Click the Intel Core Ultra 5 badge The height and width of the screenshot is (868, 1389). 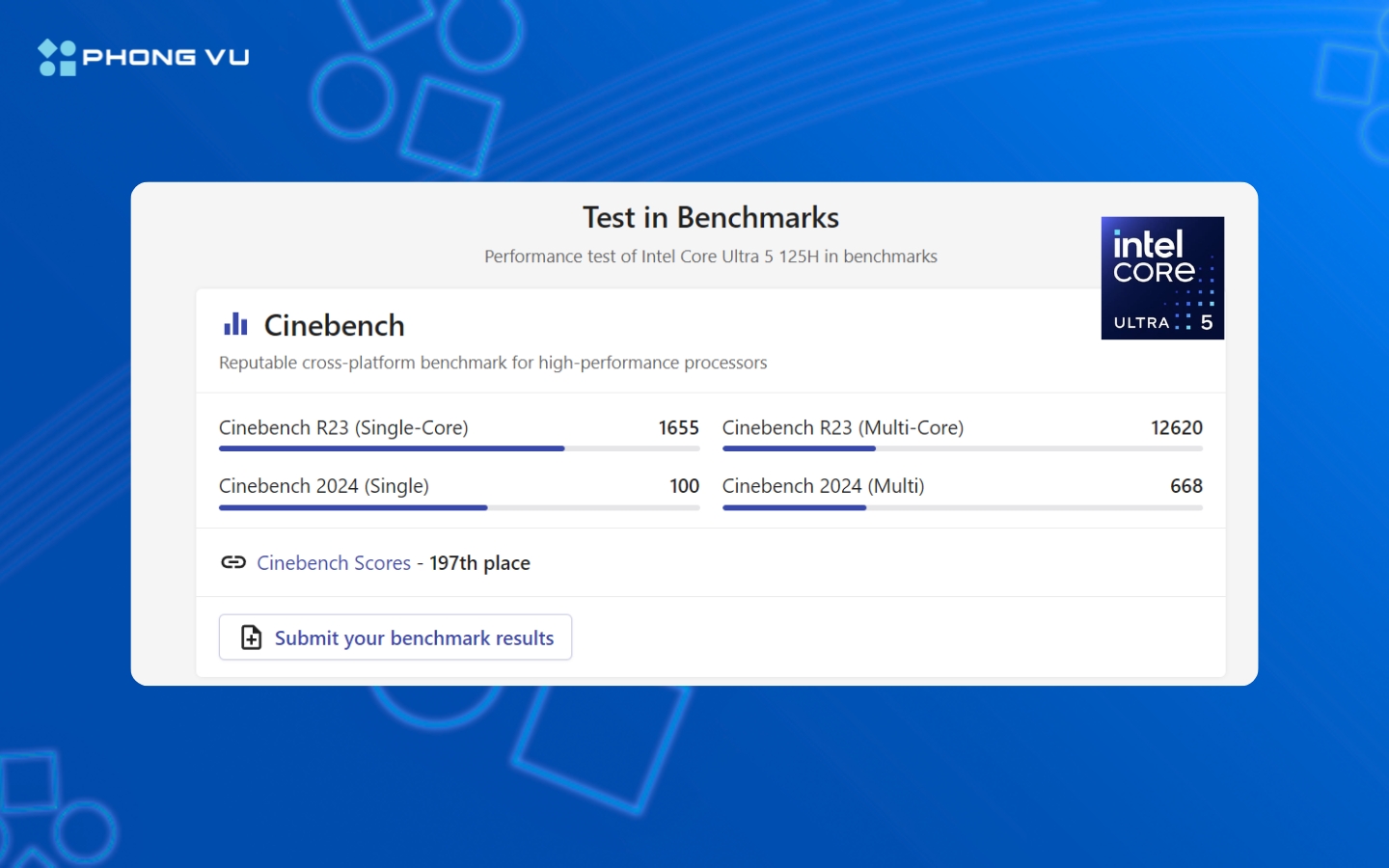point(1161,278)
